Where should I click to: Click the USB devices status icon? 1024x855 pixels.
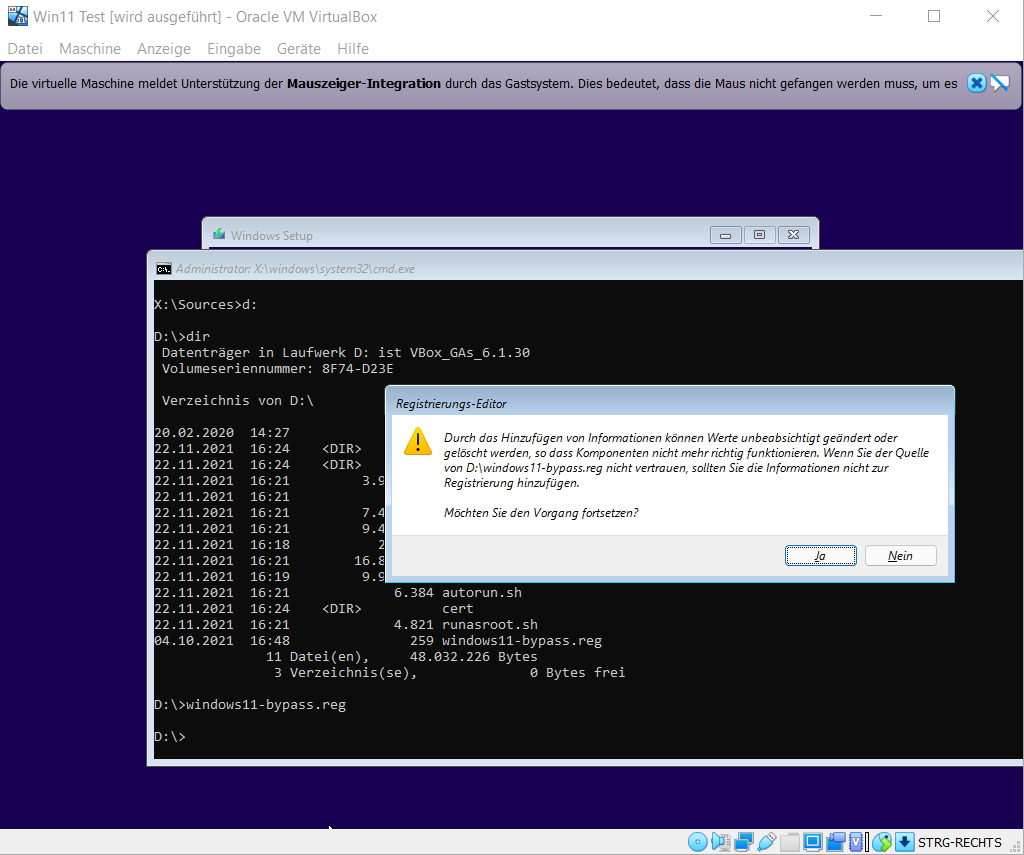tap(767, 842)
